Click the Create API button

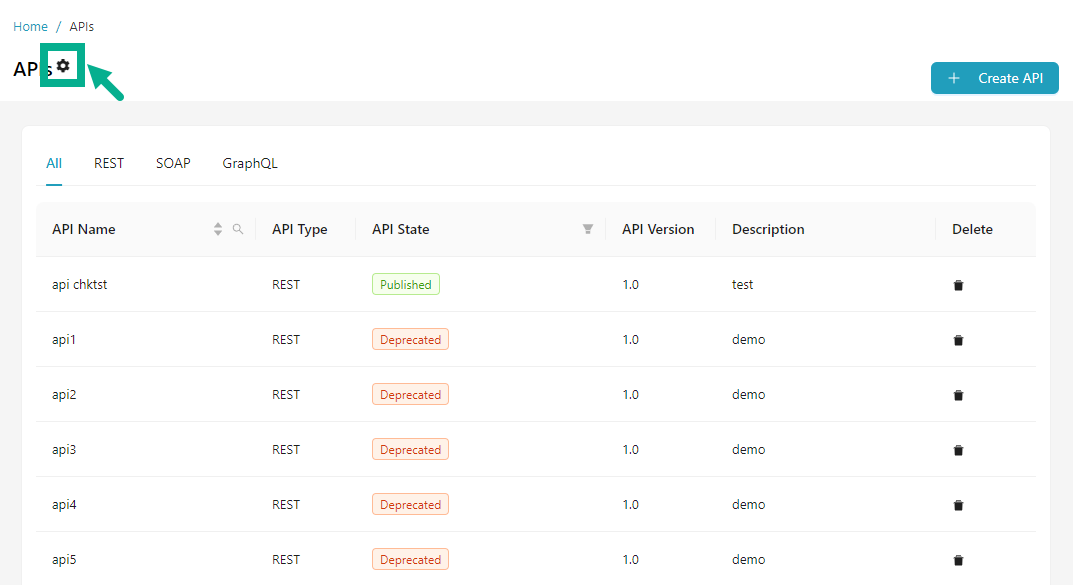click(x=994, y=78)
